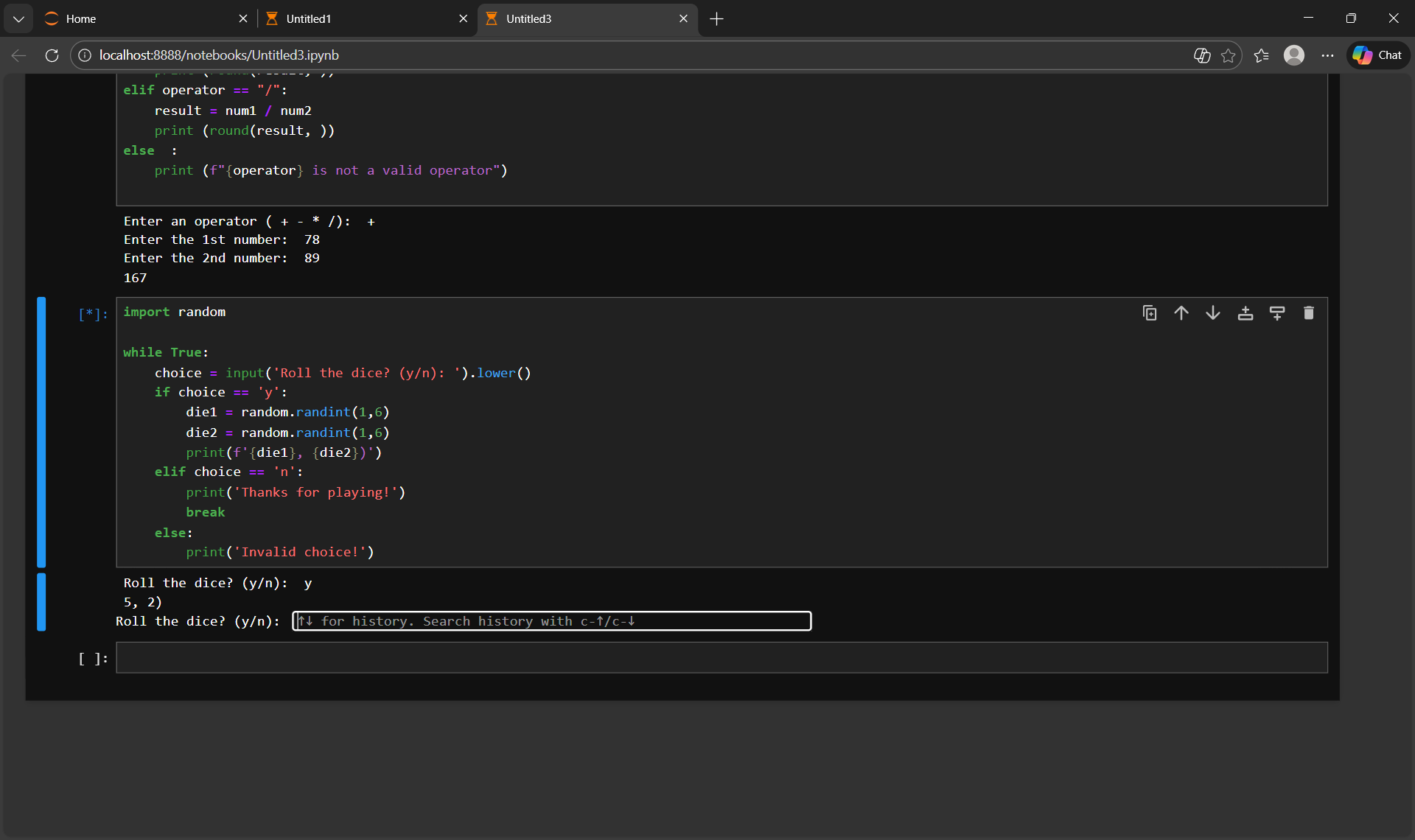This screenshot has width=1415, height=840.
Task: Move the running cell down
Action: [1213, 313]
